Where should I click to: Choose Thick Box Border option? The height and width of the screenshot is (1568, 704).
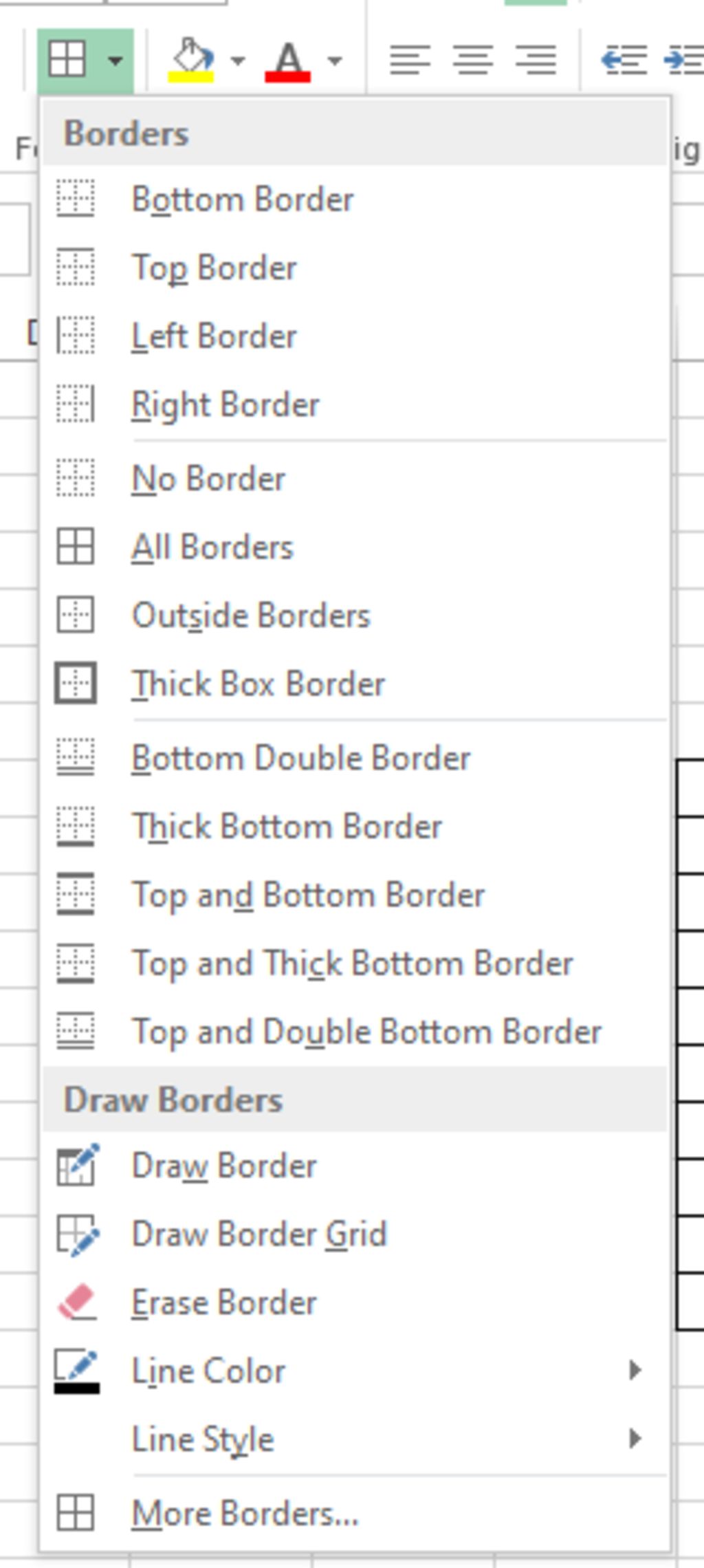pos(258,684)
